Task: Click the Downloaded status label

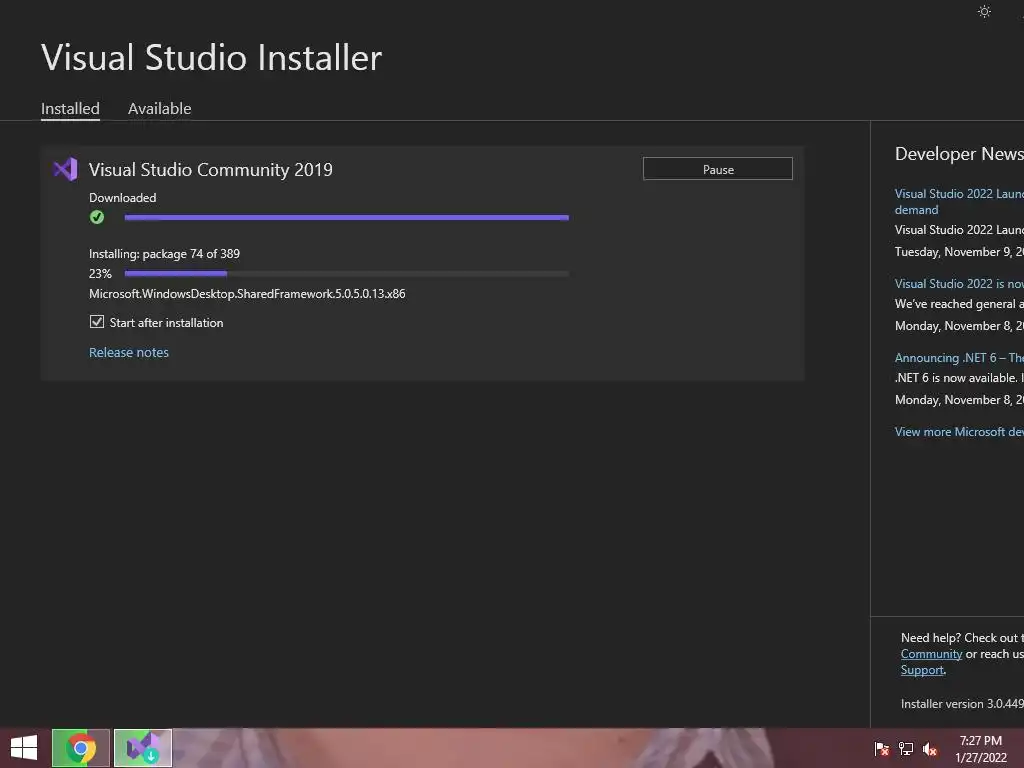Action: point(123,197)
